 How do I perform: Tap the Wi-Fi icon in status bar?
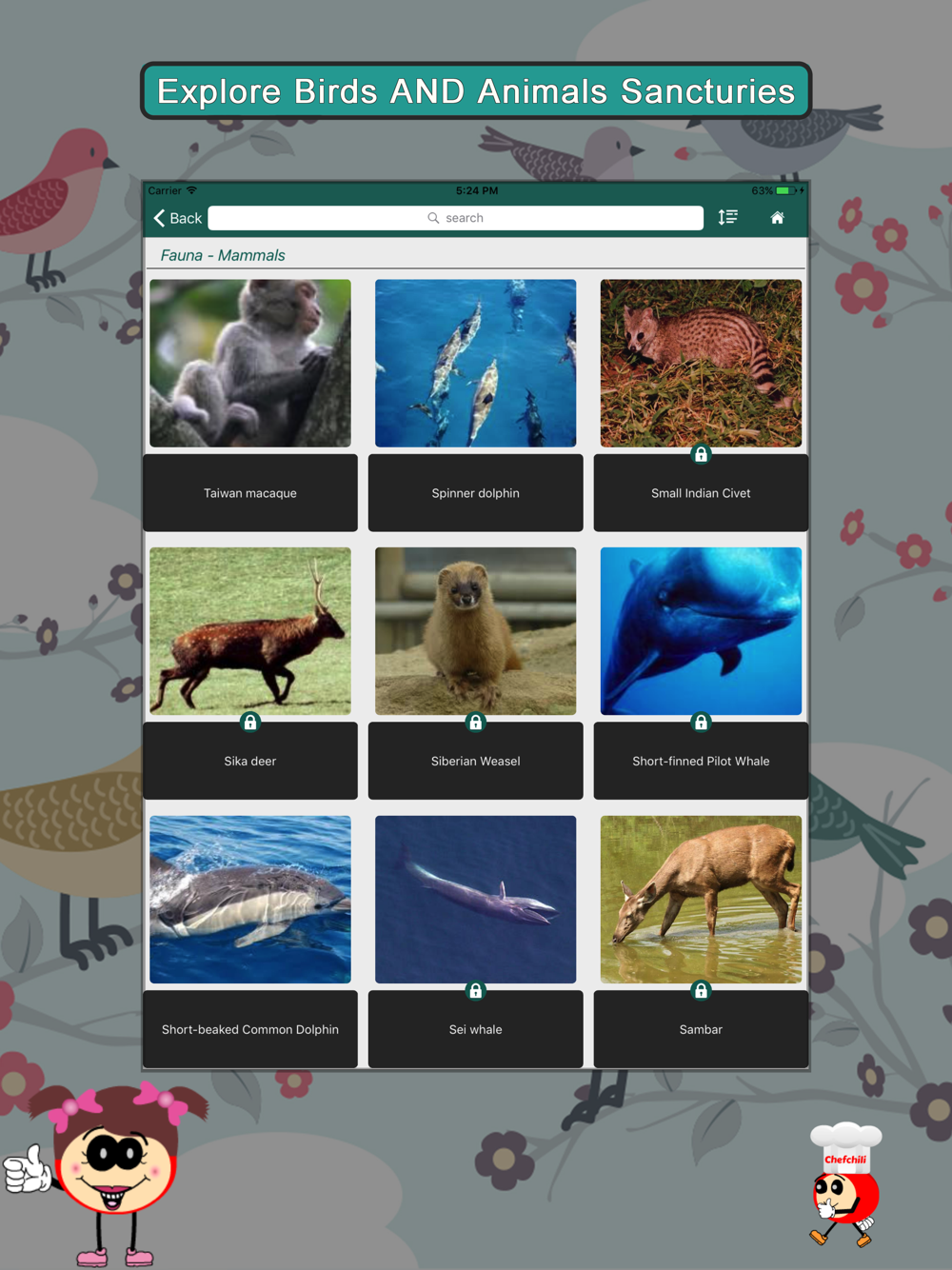click(191, 190)
